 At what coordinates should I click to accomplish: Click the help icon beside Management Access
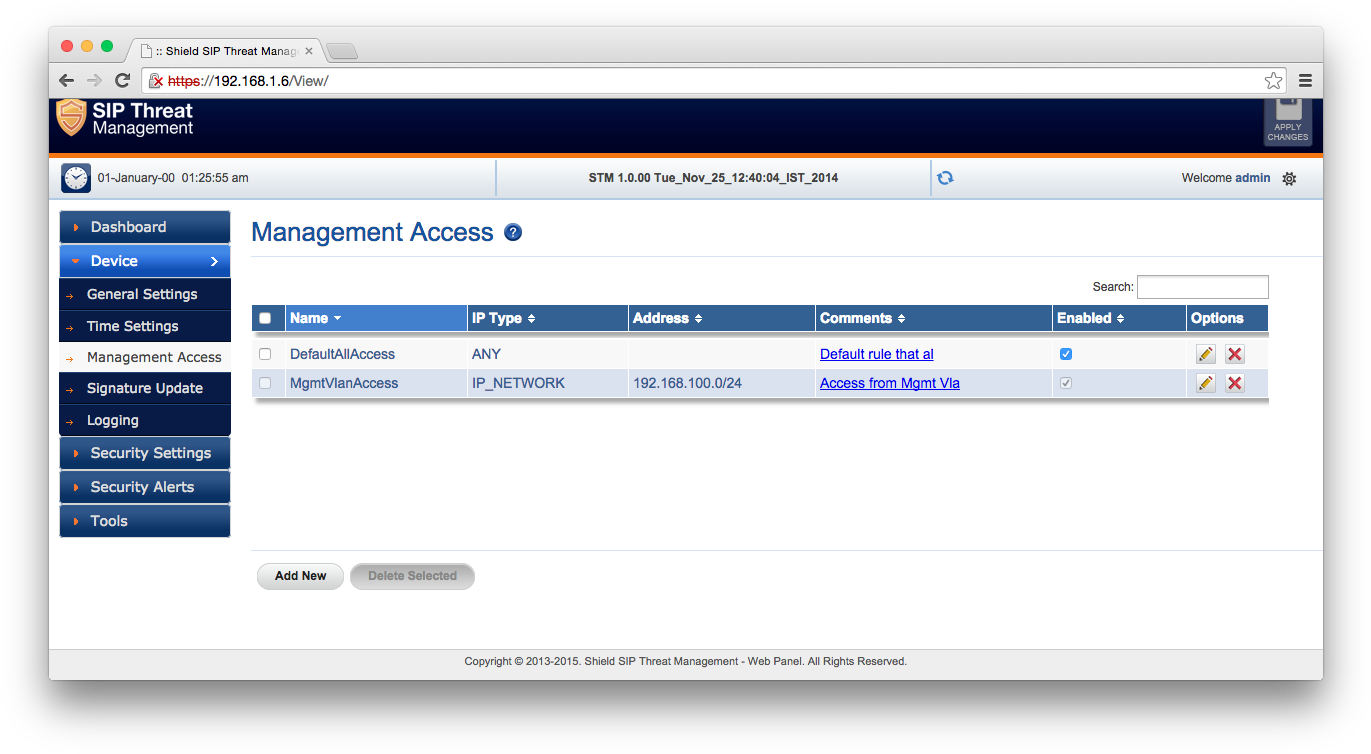point(513,233)
